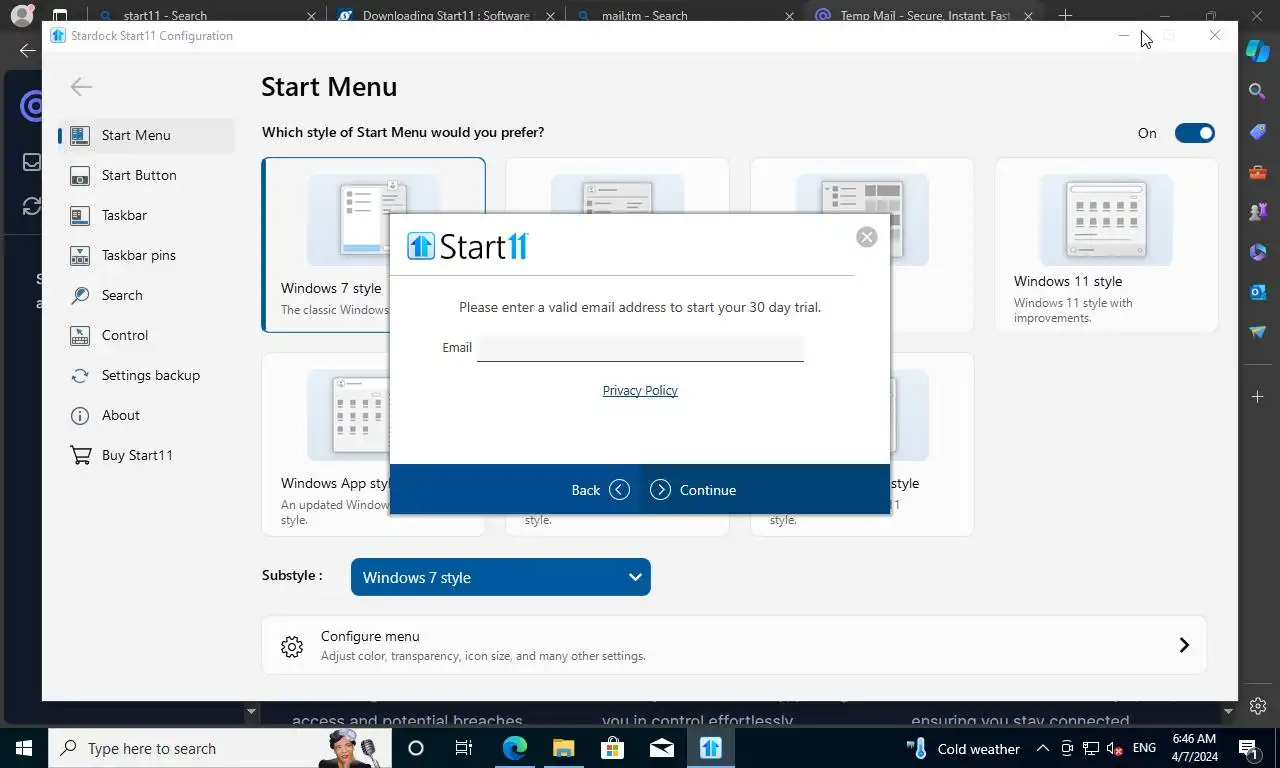Open Edge sidebar search icon

tap(1258, 91)
